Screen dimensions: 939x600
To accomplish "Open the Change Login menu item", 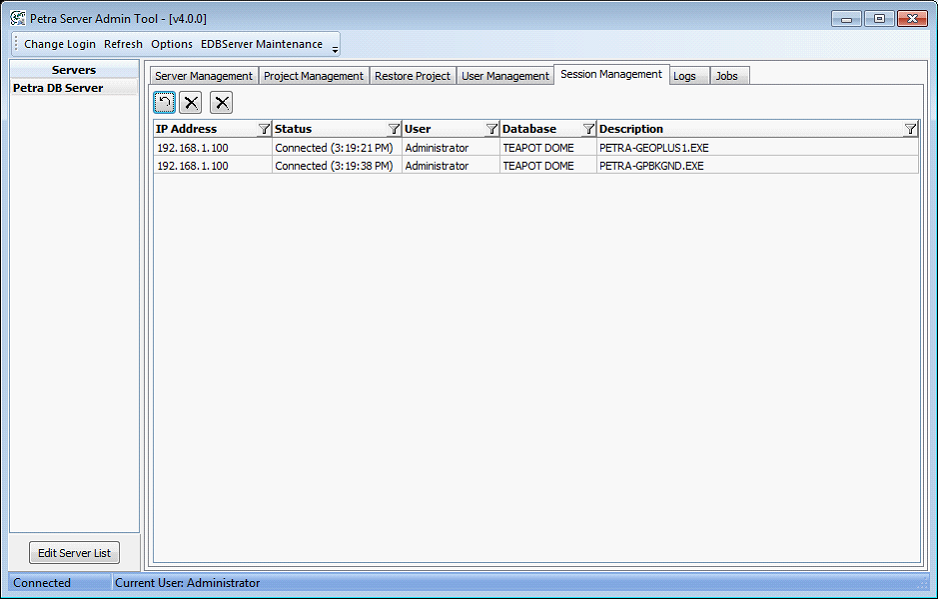I will tap(60, 44).
